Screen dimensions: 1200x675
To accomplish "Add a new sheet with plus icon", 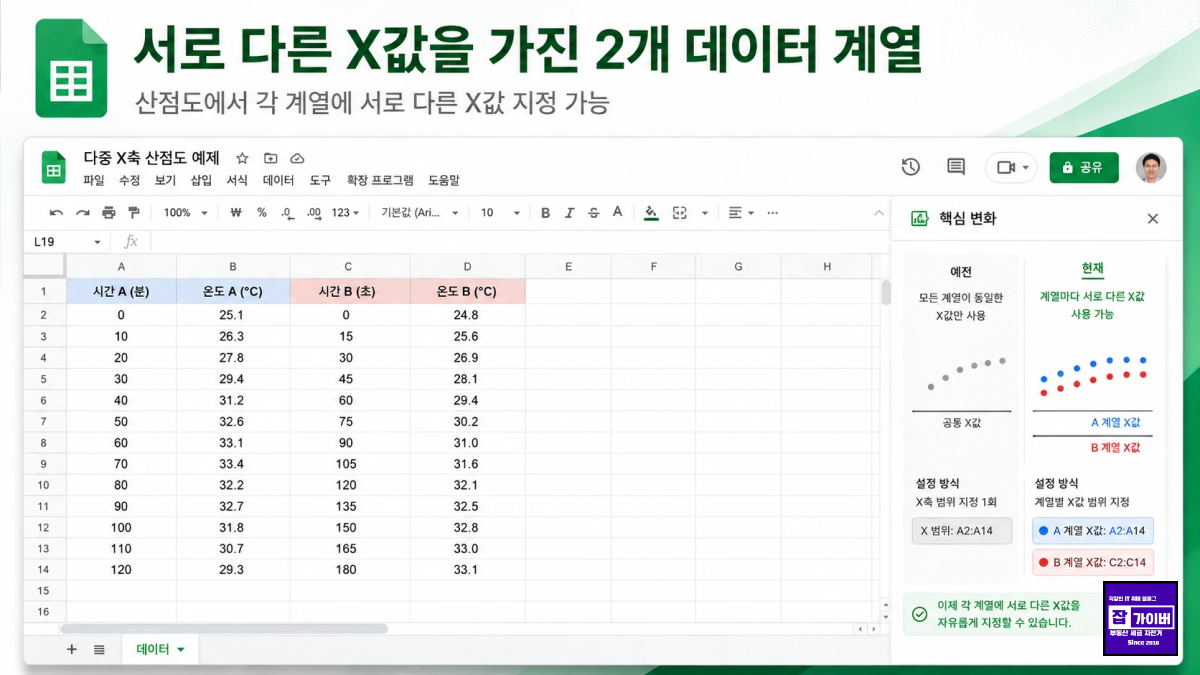I will [71, 649].
